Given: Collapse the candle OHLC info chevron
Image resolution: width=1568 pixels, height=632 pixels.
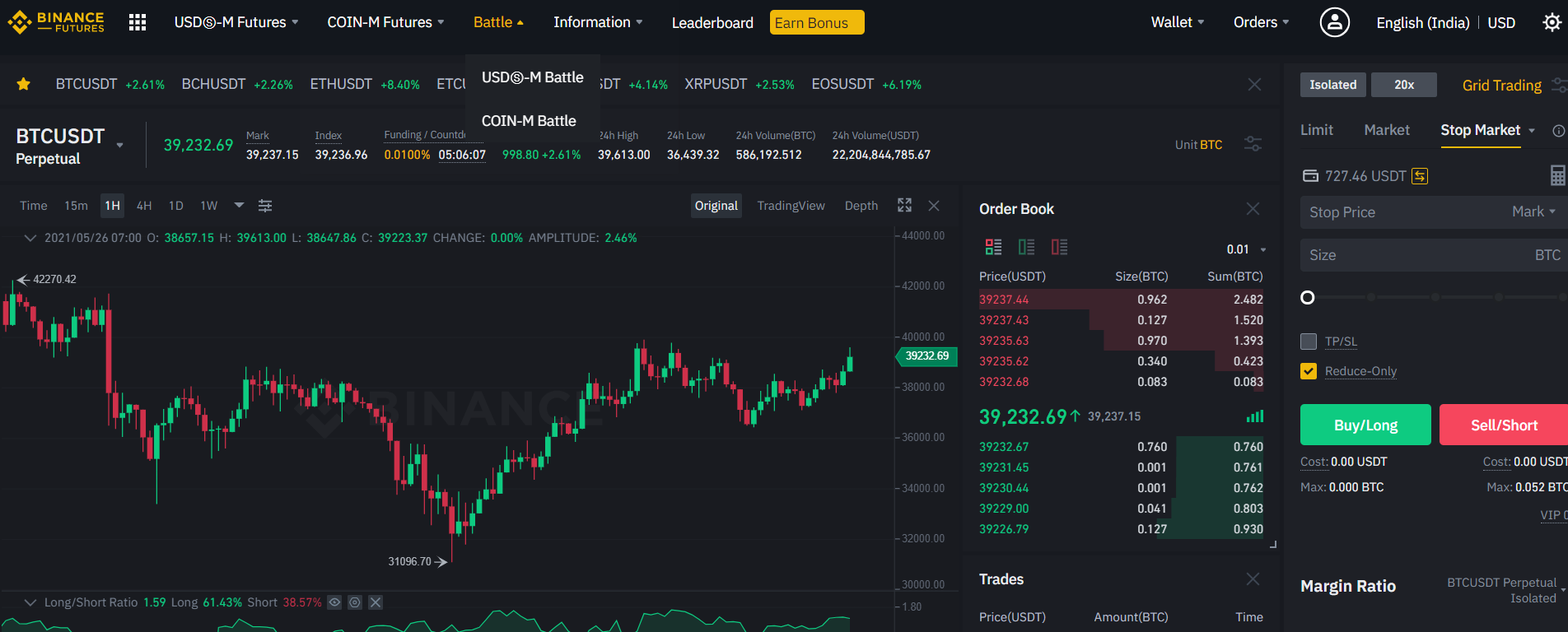Looking at the screenshot, I should pyautogui.click(x=30, y=238).
